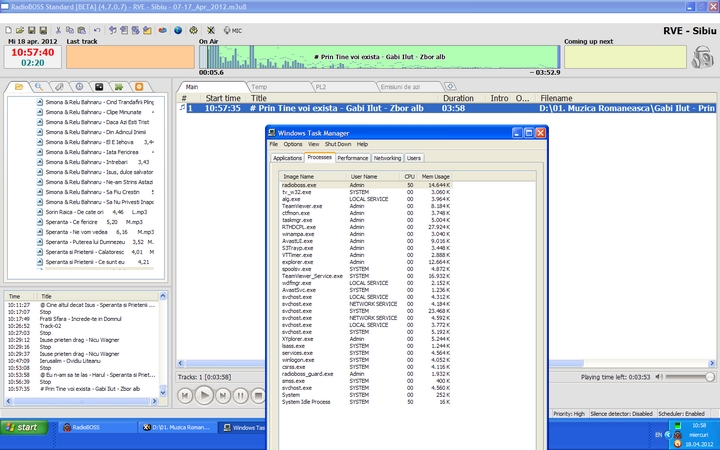The image size is (720, 450).
Task: Select playlist track Prin Tine voi exista
Action: pos(446,108)
